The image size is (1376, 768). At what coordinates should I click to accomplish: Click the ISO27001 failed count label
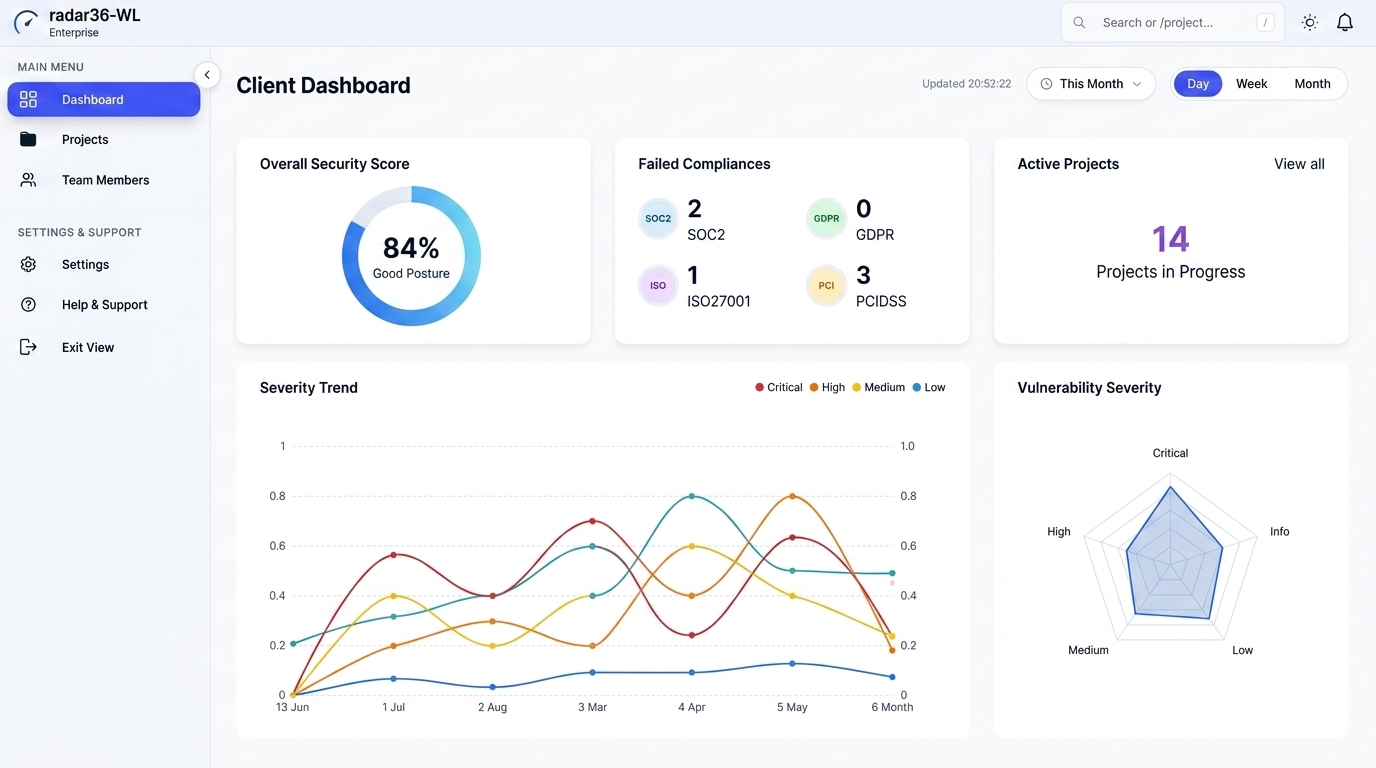pyautogui.click(x=719, y=301)
